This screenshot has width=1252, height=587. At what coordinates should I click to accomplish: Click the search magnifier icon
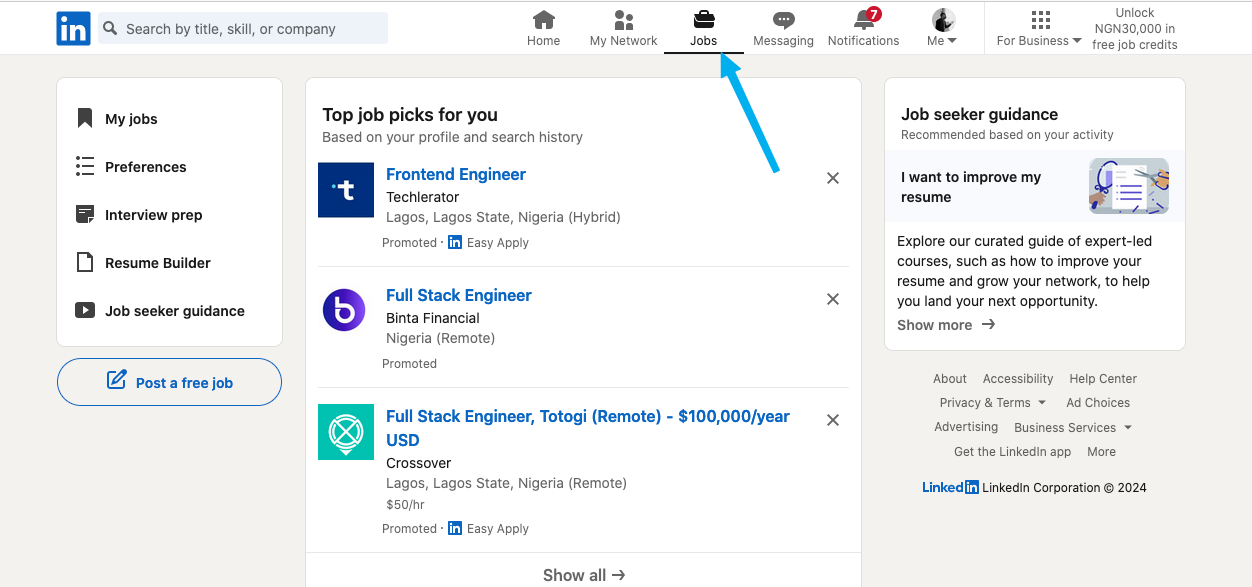(x=110, y=28)
